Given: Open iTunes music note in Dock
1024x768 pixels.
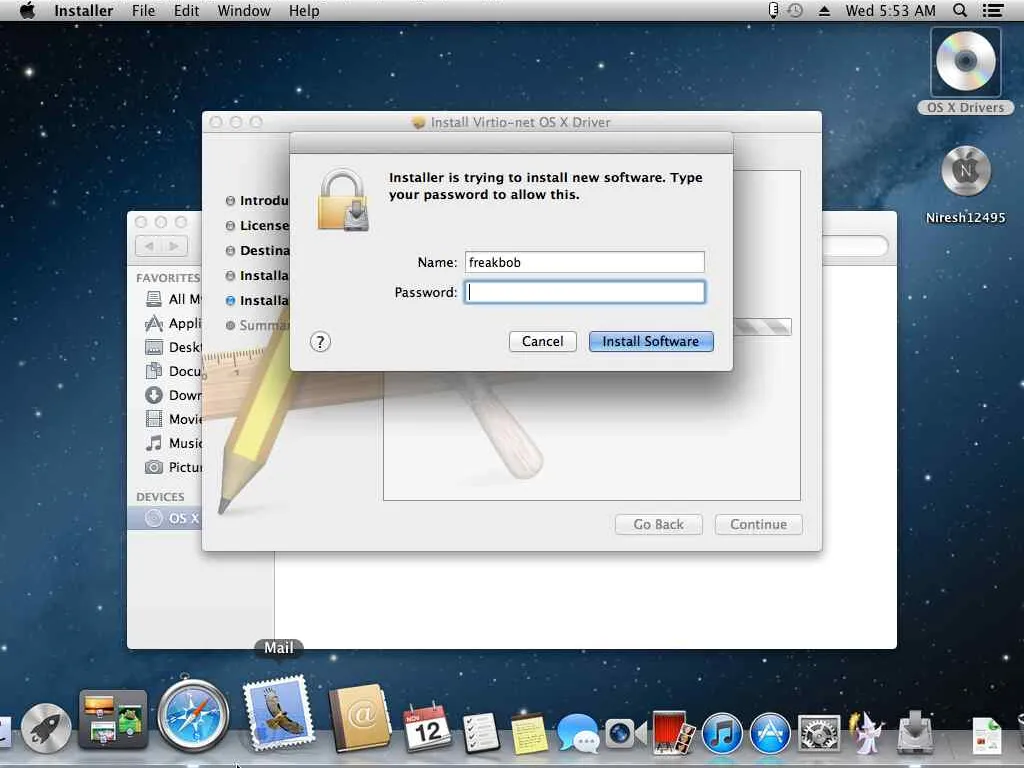Looking at the screenshot, I should [722, 733].
